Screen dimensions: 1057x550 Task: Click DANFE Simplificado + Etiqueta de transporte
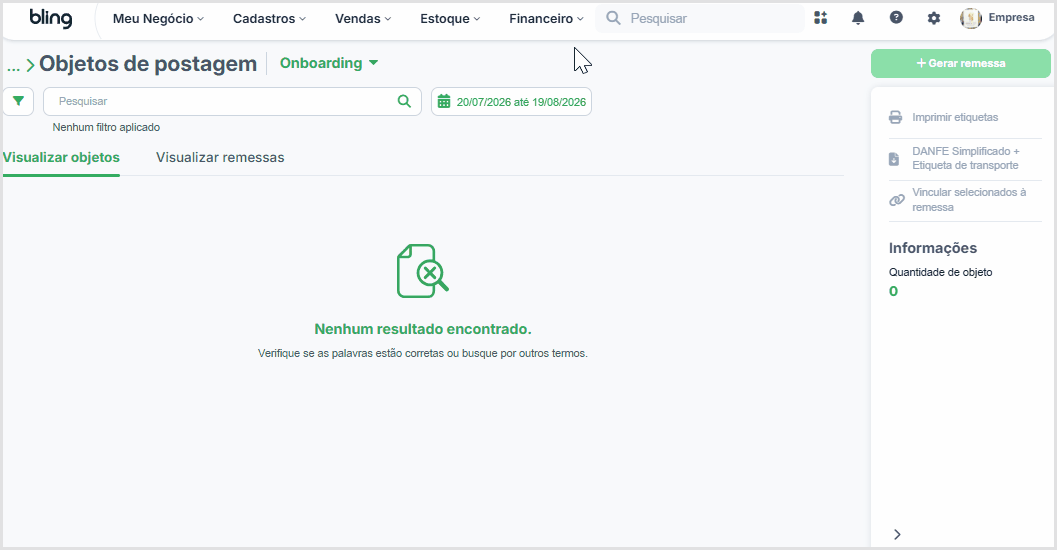tap(965, 158)
